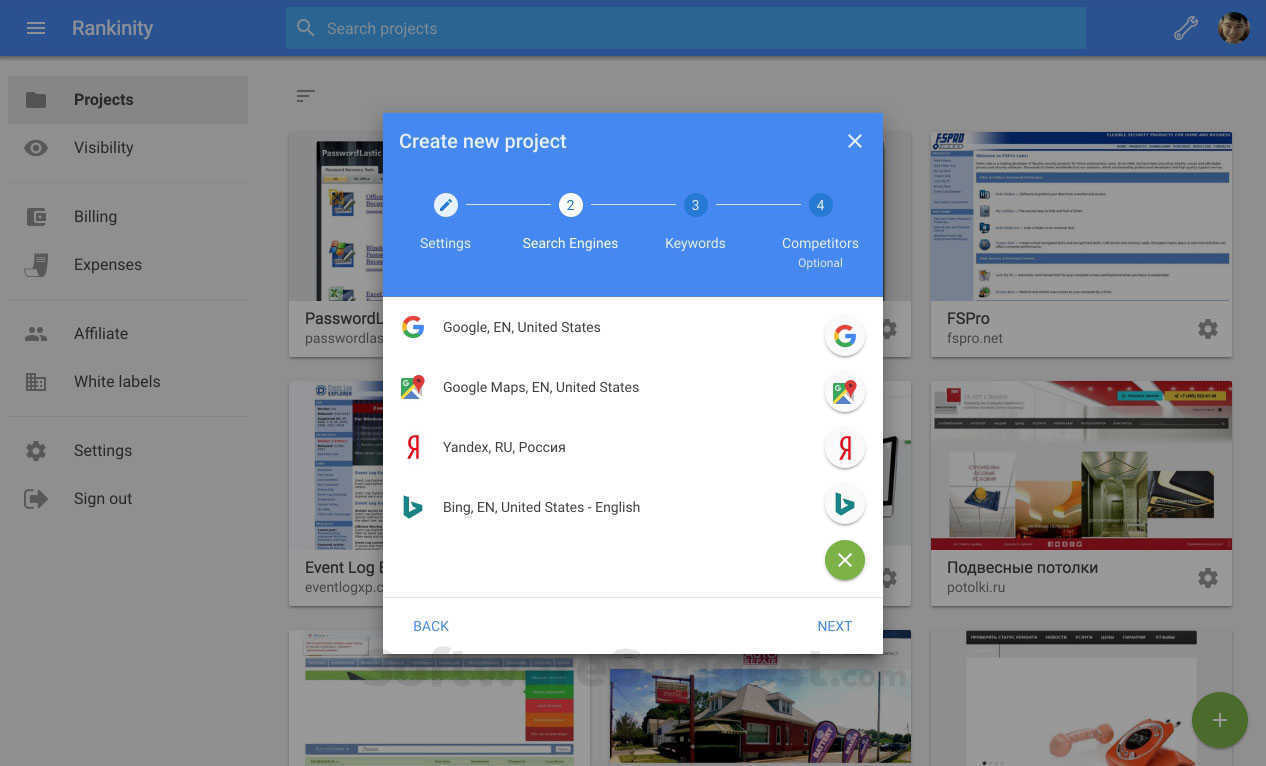
Task: Click the wrench tools icon in header
Action: click(x=1186, y=28)
